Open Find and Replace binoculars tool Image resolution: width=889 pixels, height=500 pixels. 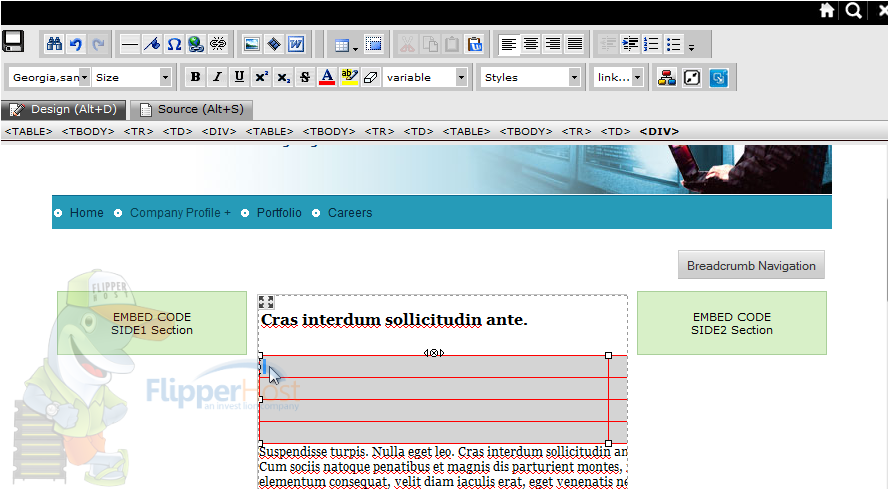click(54, 44)
